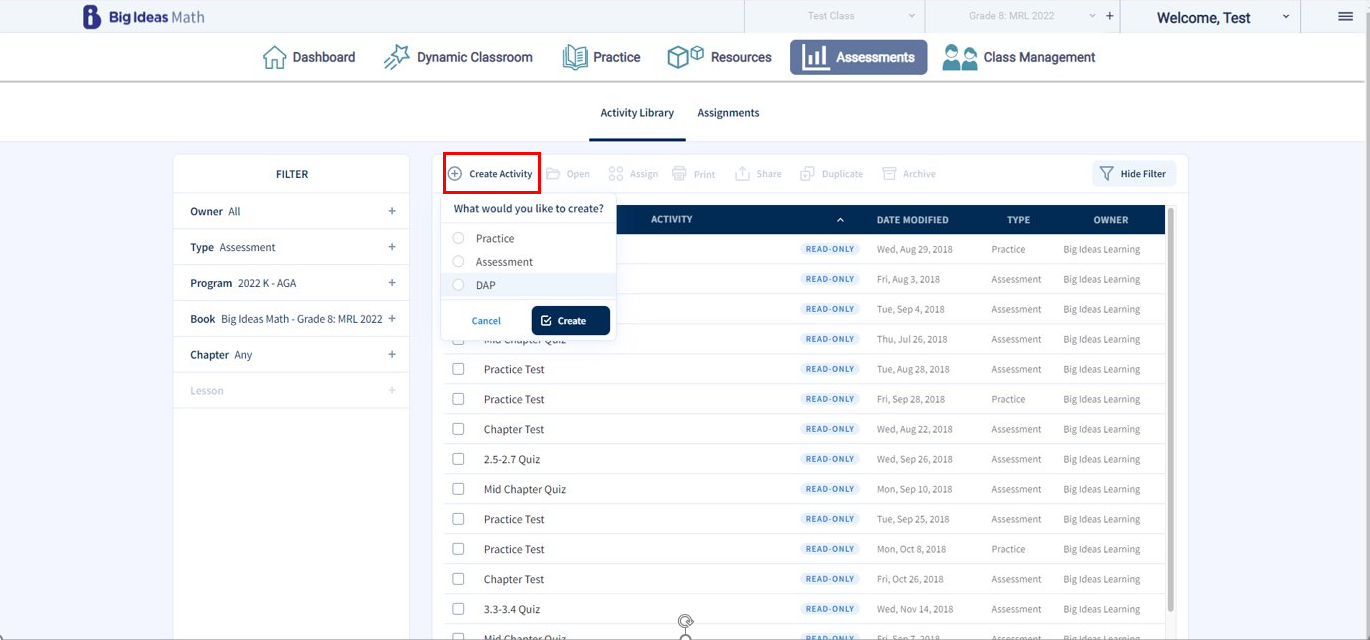Click the plus icon beside the grade selector
This screenshot has width=1370, height=640.
coord(1109,16)
